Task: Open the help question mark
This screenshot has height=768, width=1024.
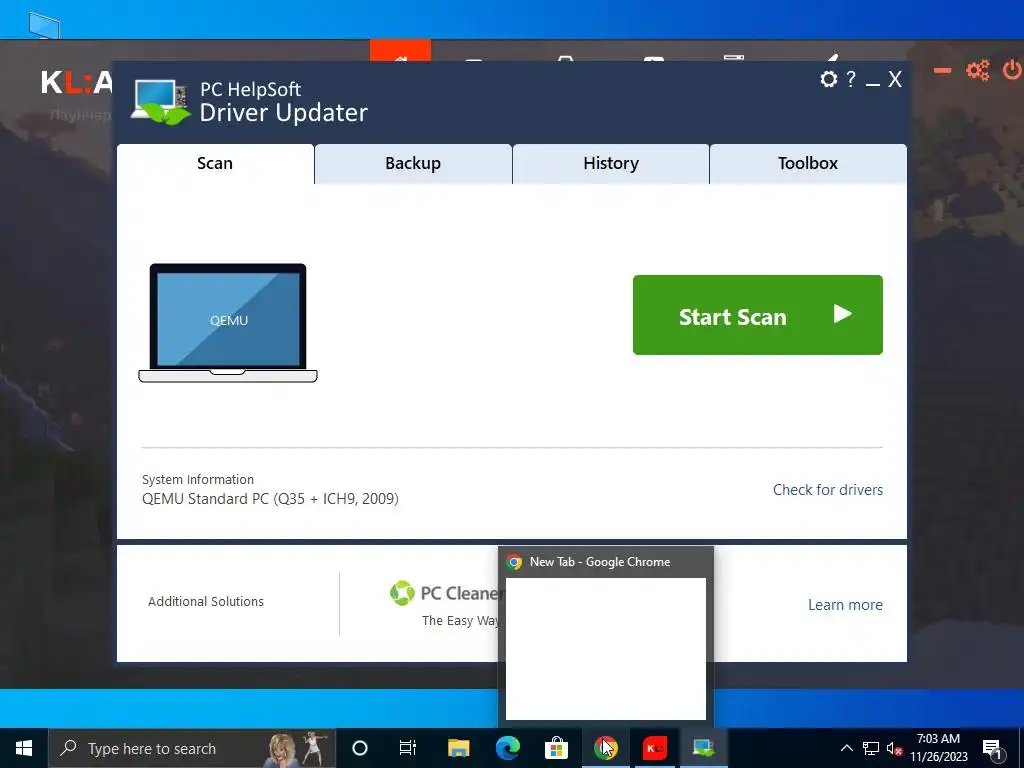Action: [851, 79]
